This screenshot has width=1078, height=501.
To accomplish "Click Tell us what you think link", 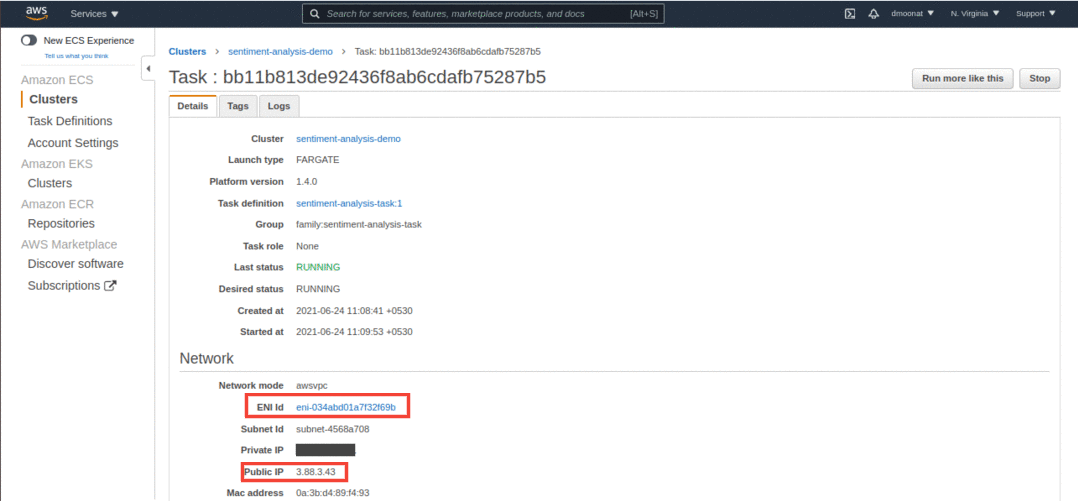I will click(76, 56).
